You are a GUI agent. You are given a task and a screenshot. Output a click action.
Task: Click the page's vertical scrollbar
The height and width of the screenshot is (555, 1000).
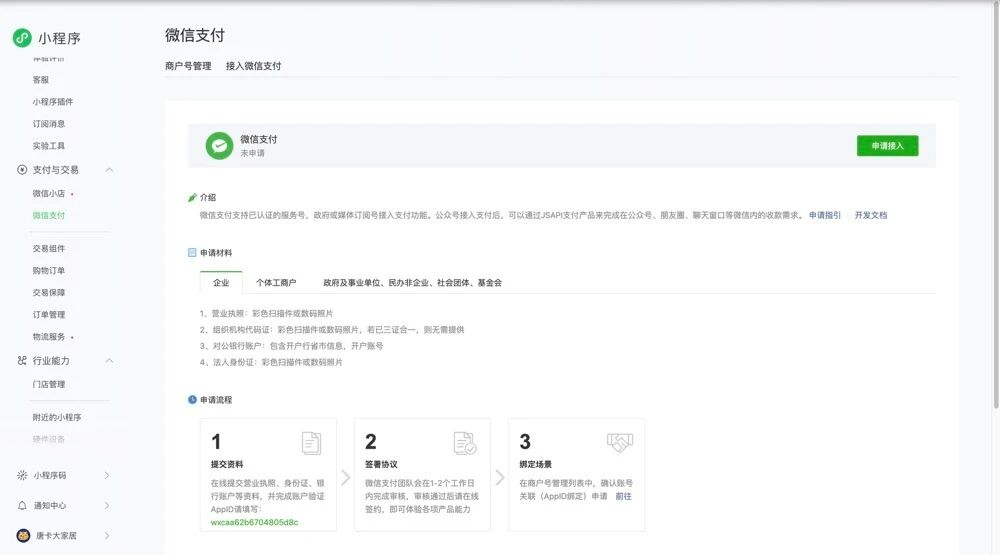(996, 204)
